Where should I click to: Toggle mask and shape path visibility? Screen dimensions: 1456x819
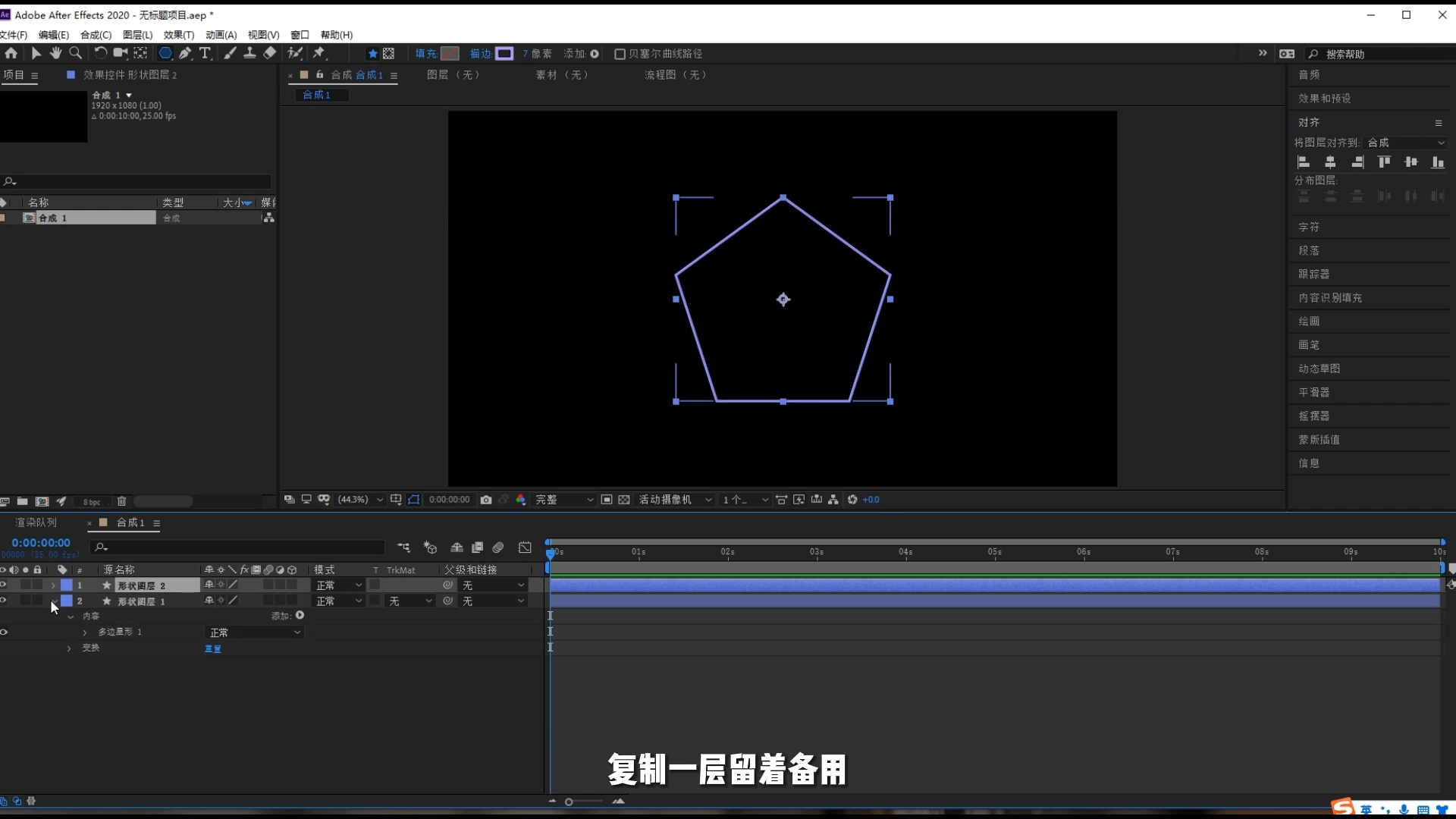[x=413, y=500]
